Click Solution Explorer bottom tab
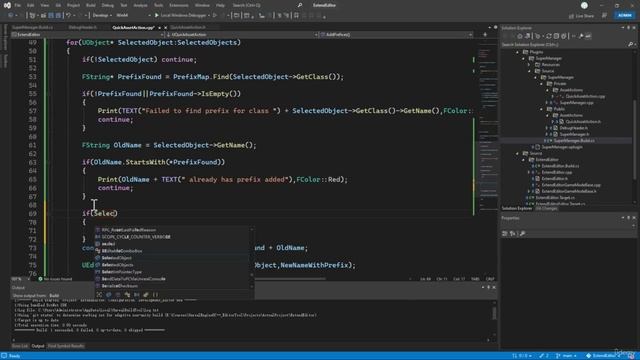The height and width of the screenshot is (360, 640). [517, 209]
